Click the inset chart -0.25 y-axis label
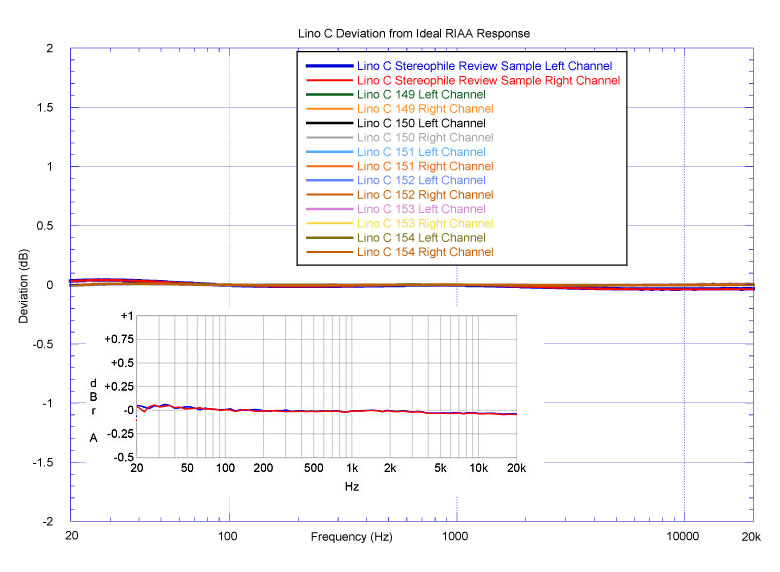Viewport: 780px width, 572px height. pos(120,434)
